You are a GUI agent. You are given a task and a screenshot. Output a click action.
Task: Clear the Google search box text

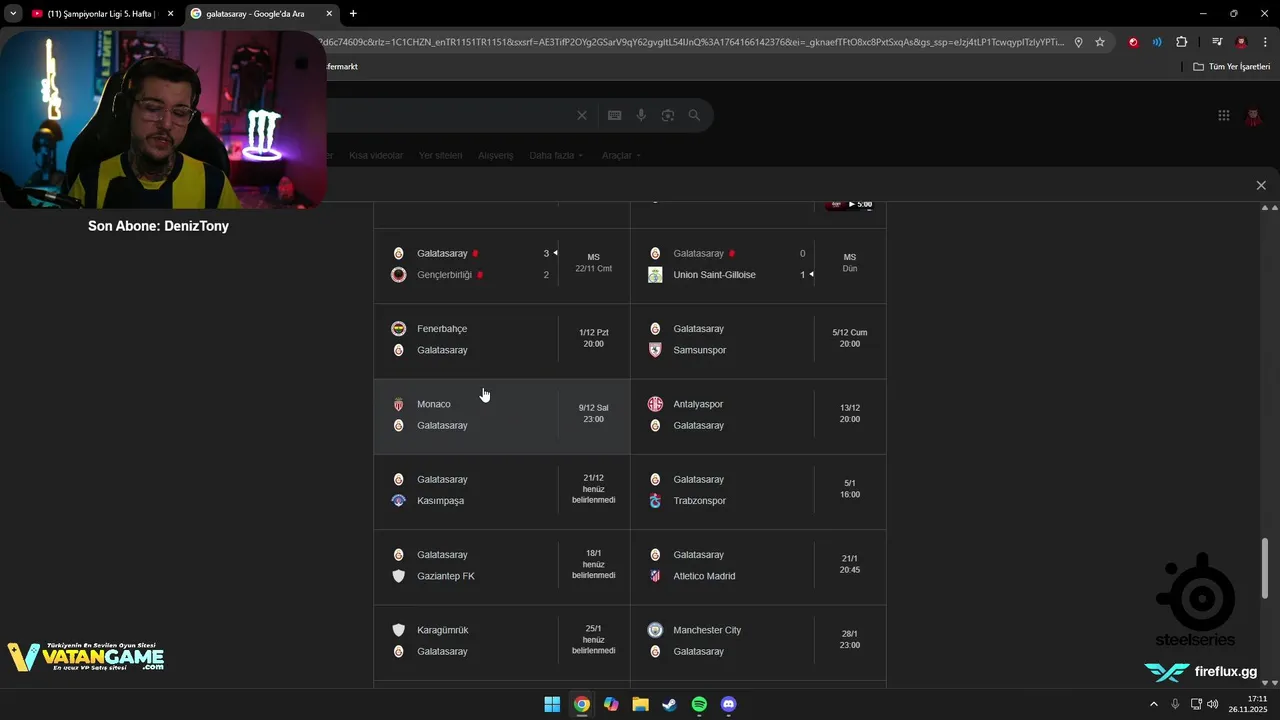click(x=582, y=115)
